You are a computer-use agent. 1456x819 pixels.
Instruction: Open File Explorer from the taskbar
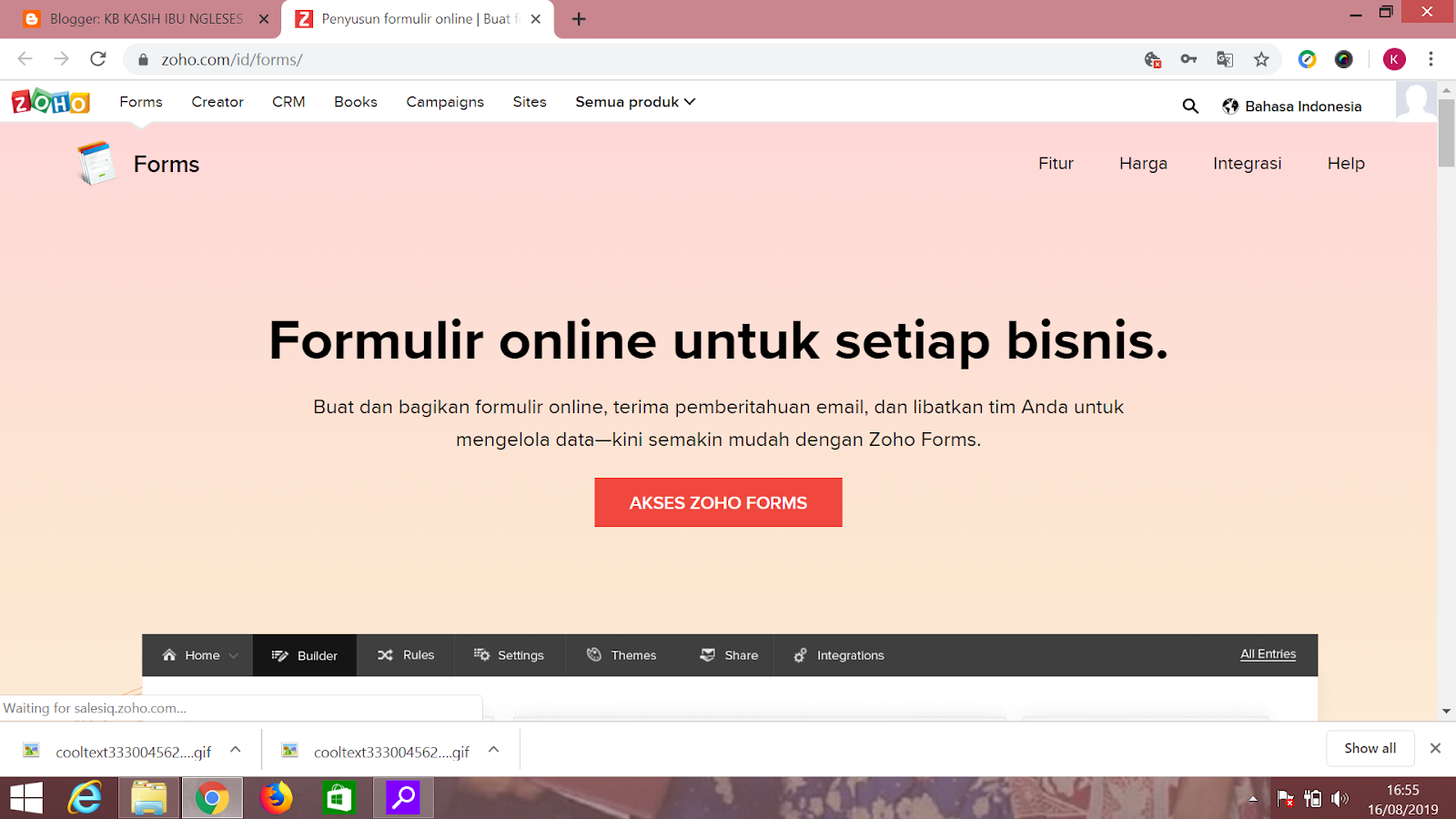point(148,798)
